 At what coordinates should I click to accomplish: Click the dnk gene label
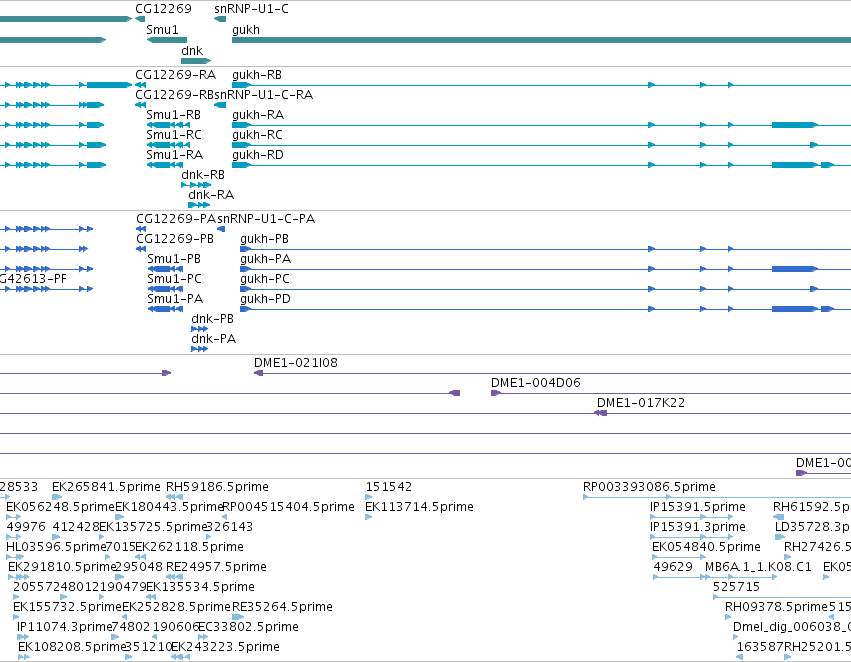(192, 50)
